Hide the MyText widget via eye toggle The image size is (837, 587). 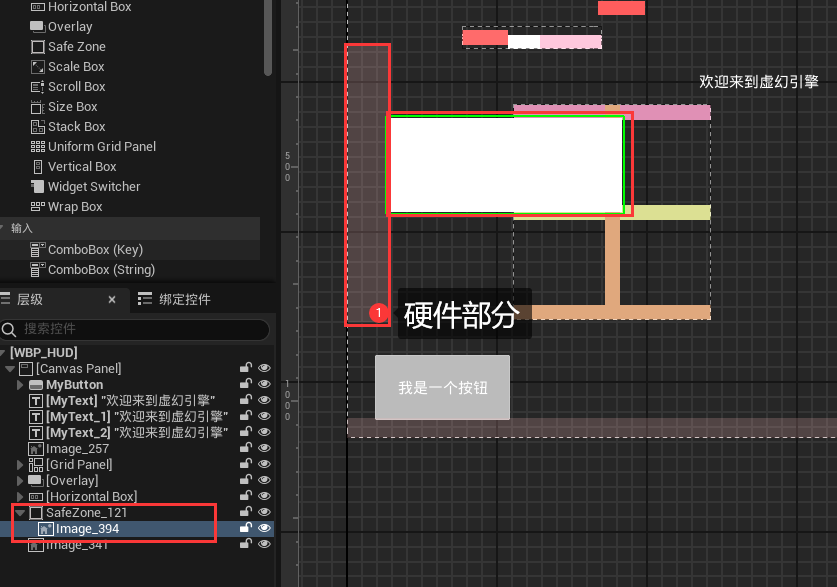tap(264, 399)
